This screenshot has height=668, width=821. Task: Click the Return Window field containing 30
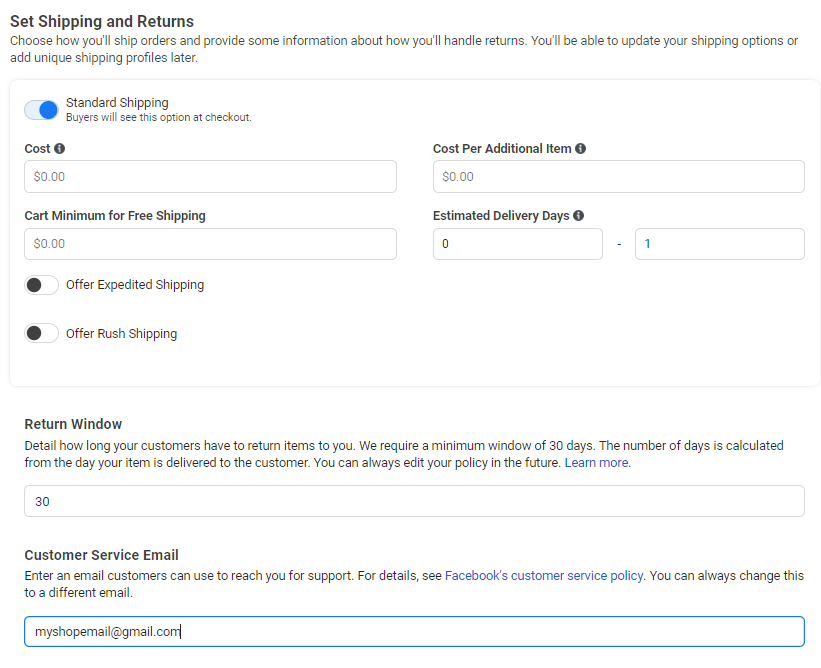(414, 502)
